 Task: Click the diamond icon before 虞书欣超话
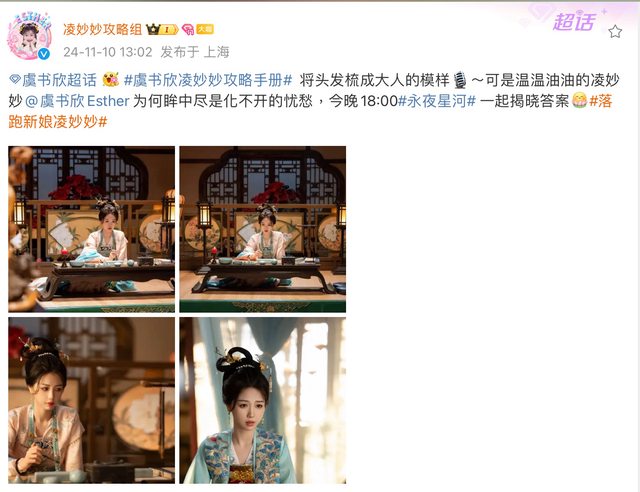click(15, 80)
